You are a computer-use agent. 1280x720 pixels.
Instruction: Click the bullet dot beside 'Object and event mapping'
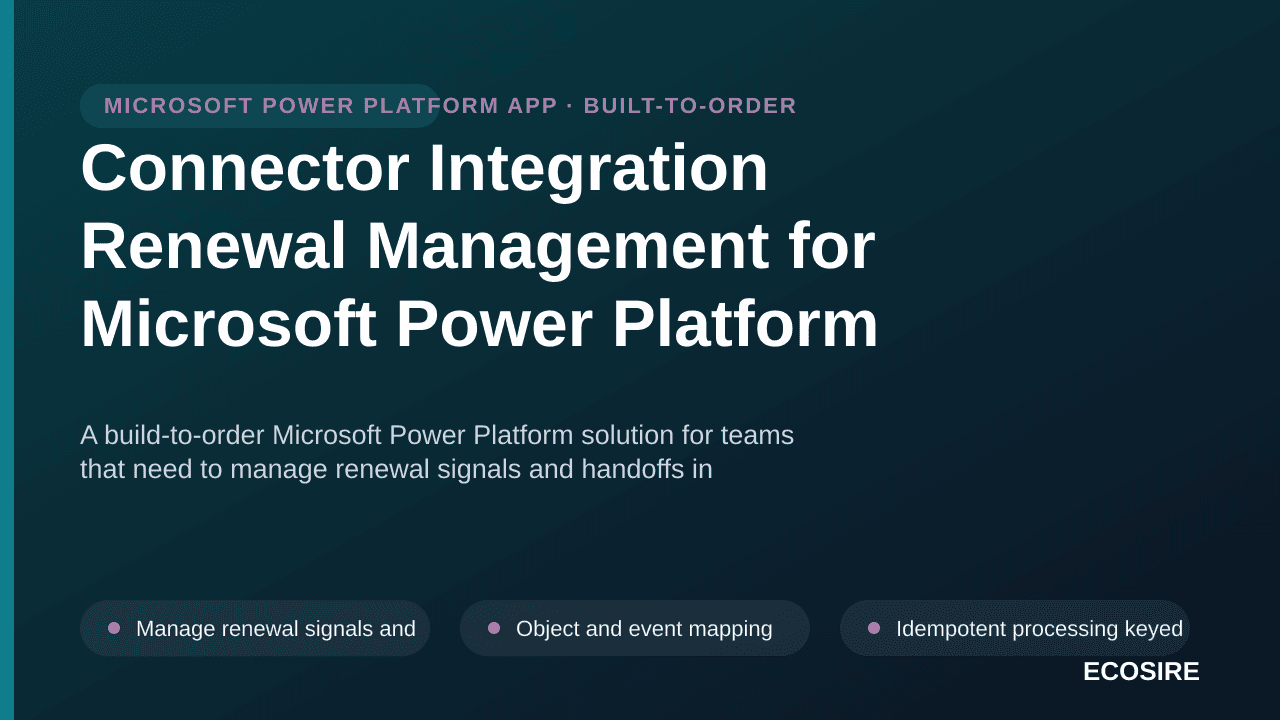coord(494,628)
